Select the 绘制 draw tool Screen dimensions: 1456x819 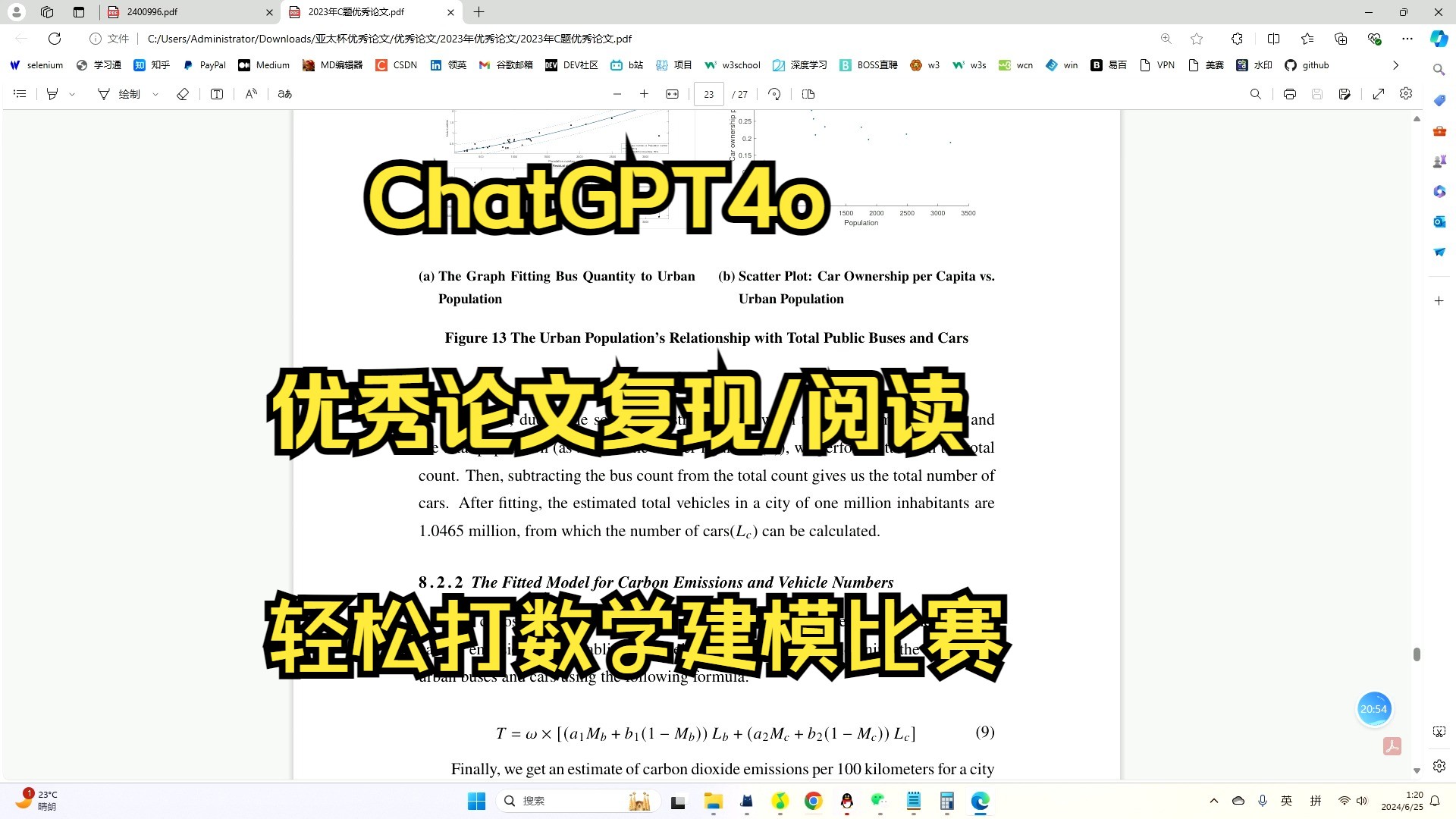pos(119,94)
